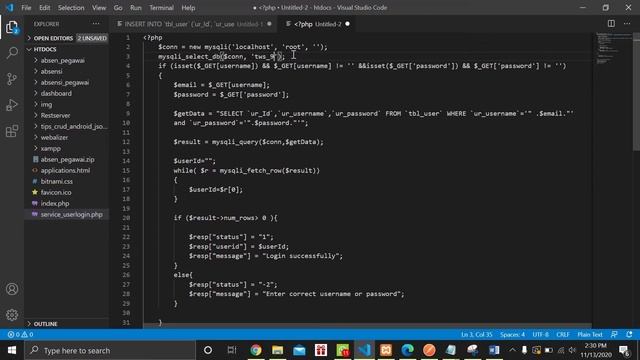Screen dimensions: 640x360
Task: Open the Selection menu
Action: coord(71,8)
